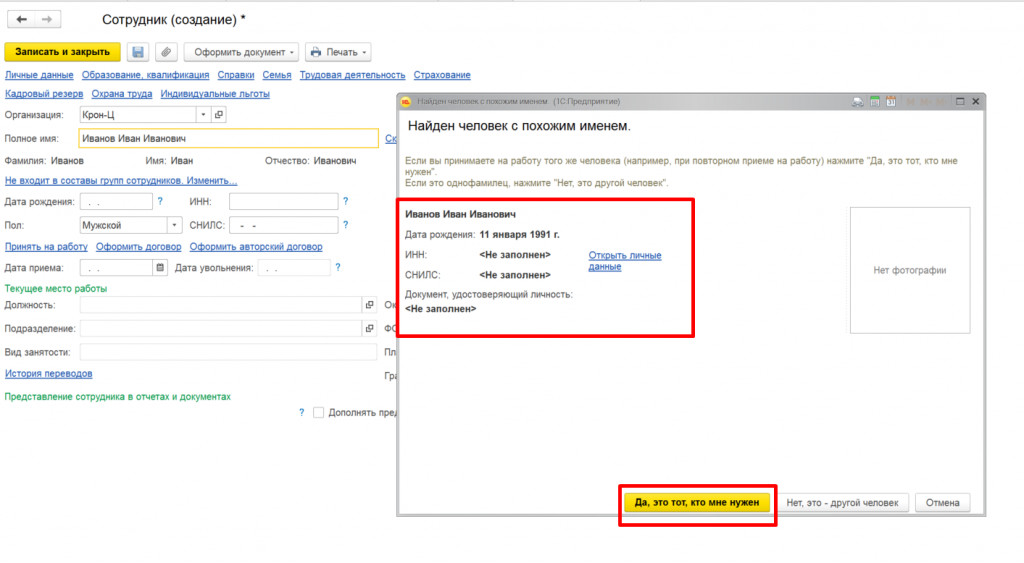Click the Дата приема input field
Viewport: 1024px width, 563px height.
[x=116, y=267]
